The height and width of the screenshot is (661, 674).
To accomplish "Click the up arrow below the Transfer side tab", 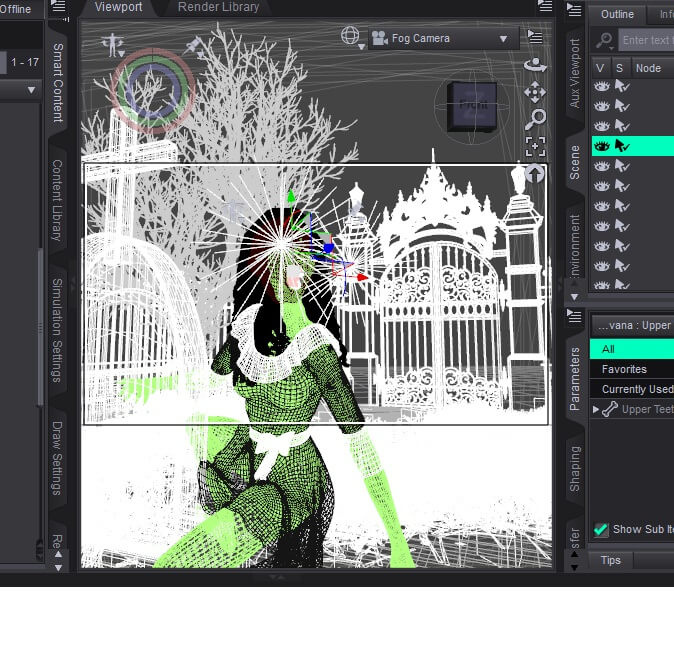I will click(x=574, y=554).
